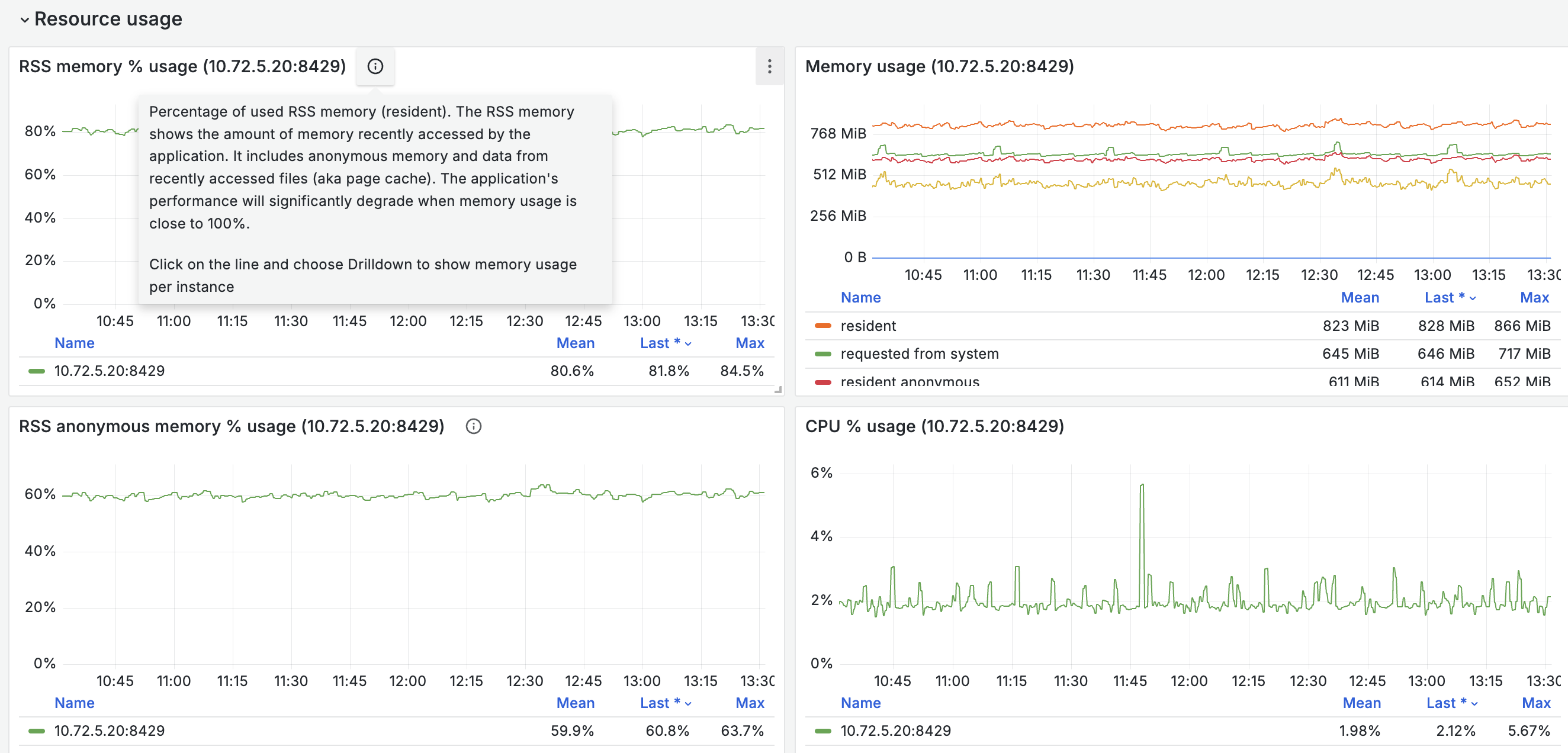Click RSS anonymous memory panel title
1568x753 pixels.
[x=232, y=426]
